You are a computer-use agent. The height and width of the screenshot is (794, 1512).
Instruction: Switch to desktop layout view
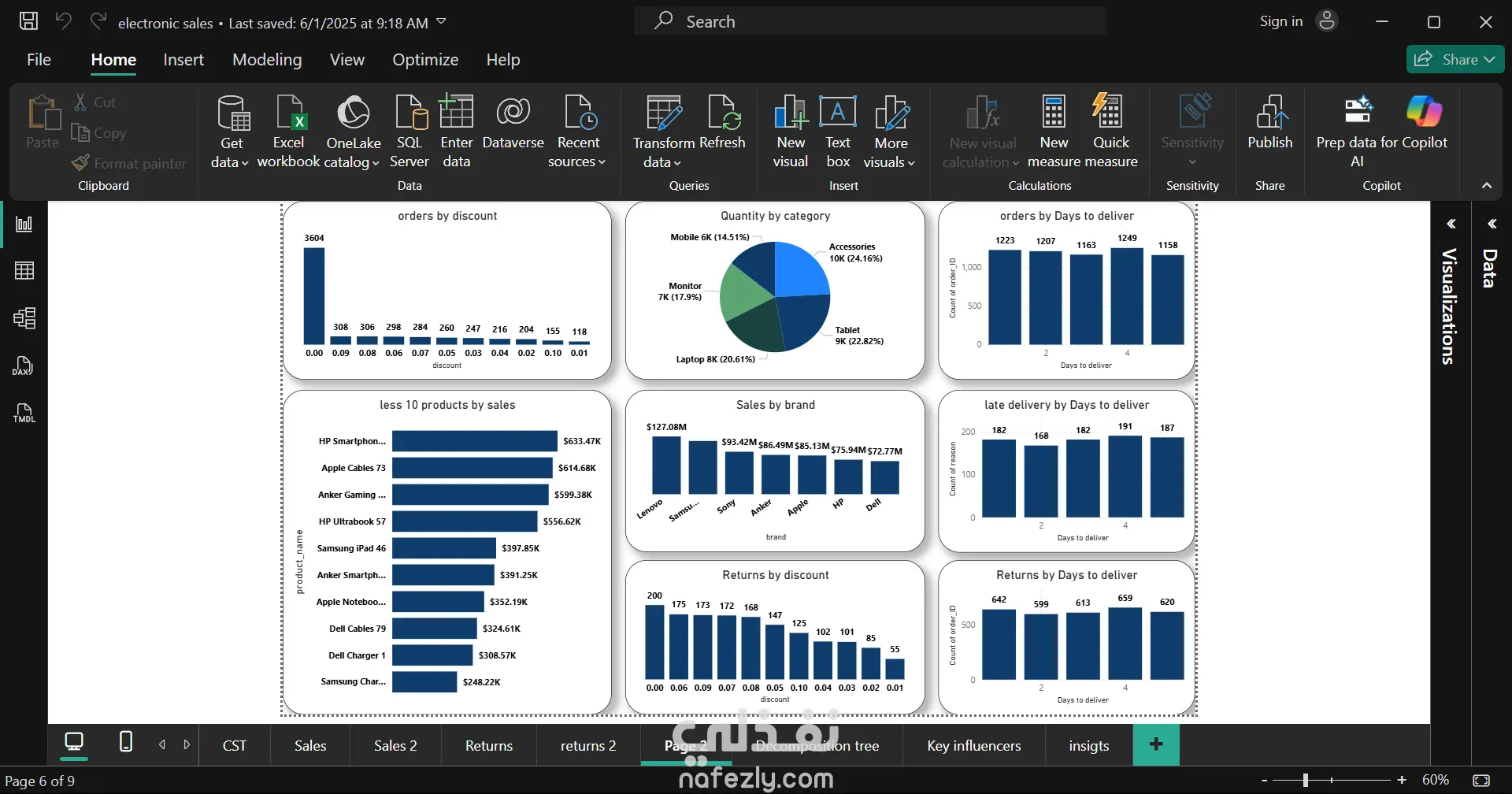[74, 742]
